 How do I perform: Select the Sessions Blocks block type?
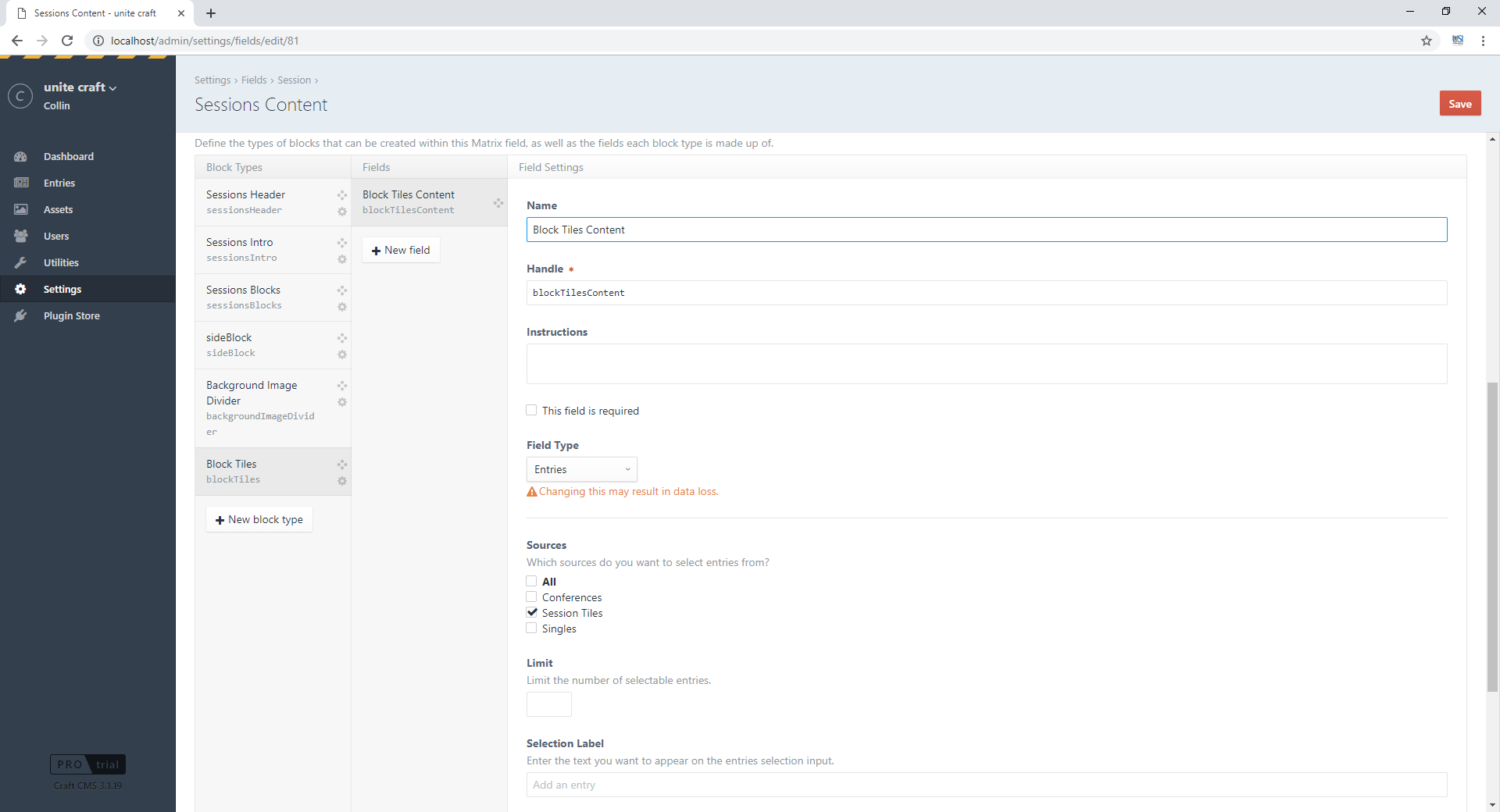coord(273,297)
